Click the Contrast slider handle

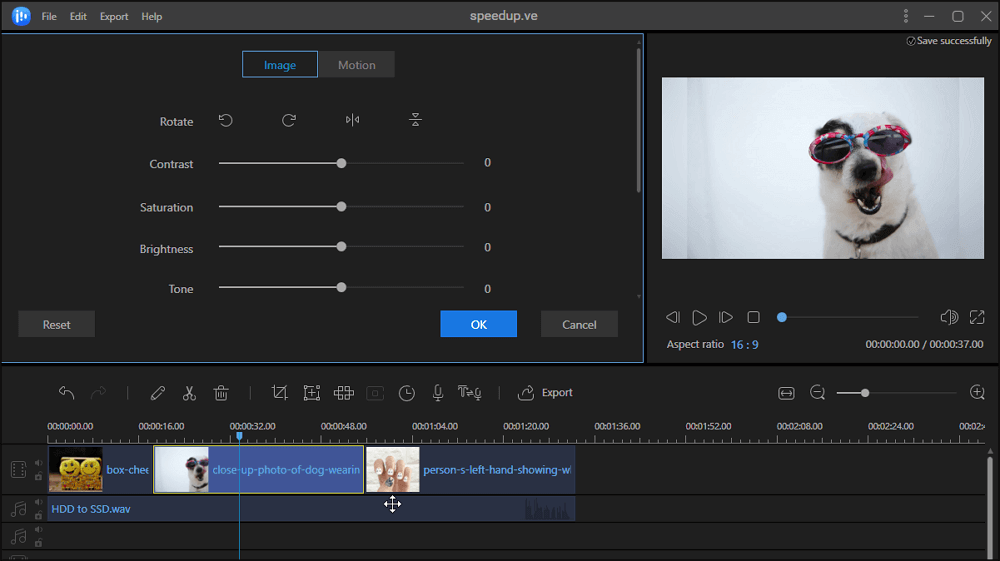point(341,163)
